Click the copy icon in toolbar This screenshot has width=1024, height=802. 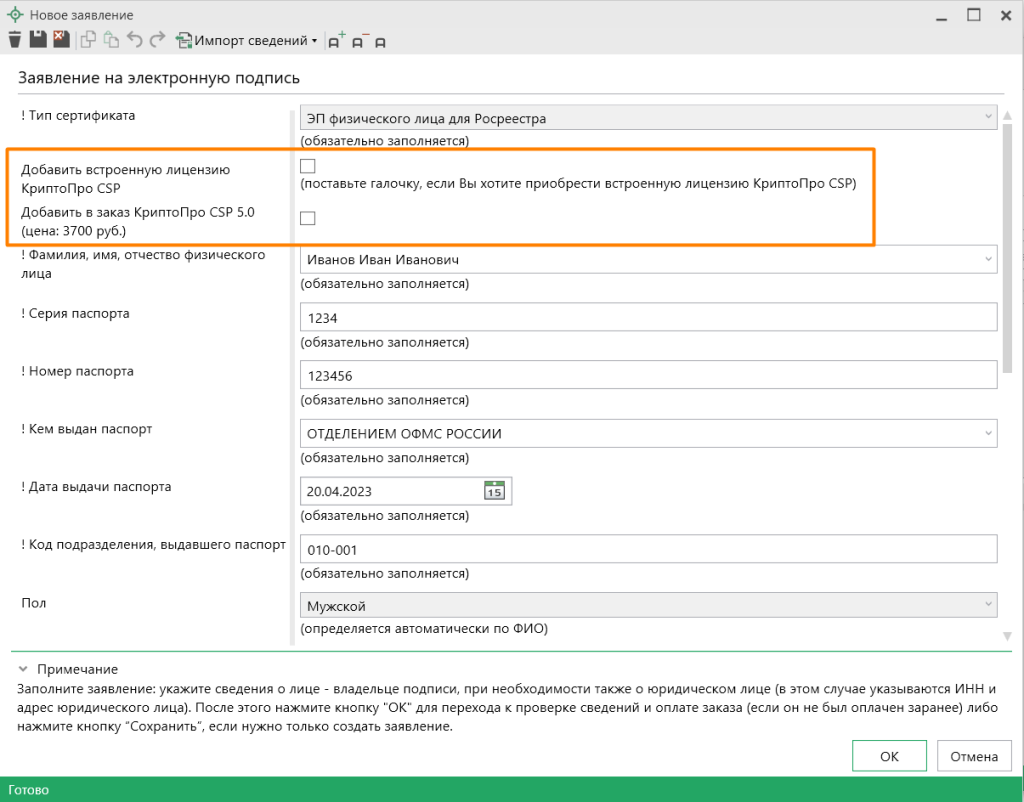[x=89, y=40]
